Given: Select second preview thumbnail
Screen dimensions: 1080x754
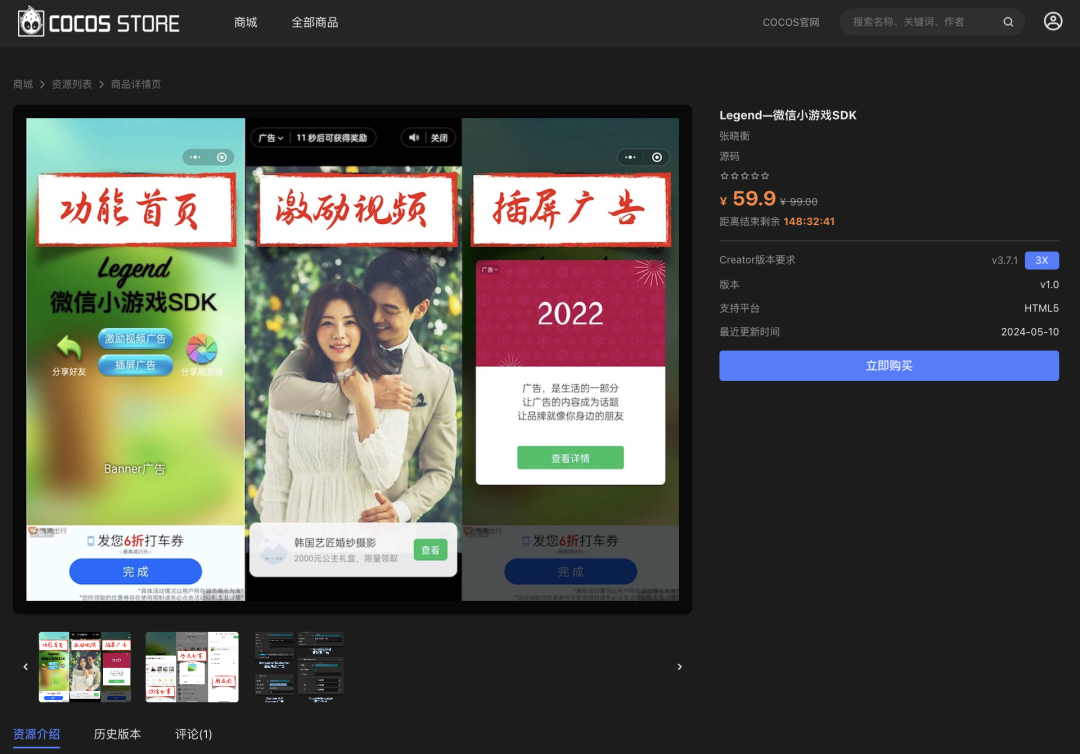Looking at the screenshot, I should [x=192, y=667].
